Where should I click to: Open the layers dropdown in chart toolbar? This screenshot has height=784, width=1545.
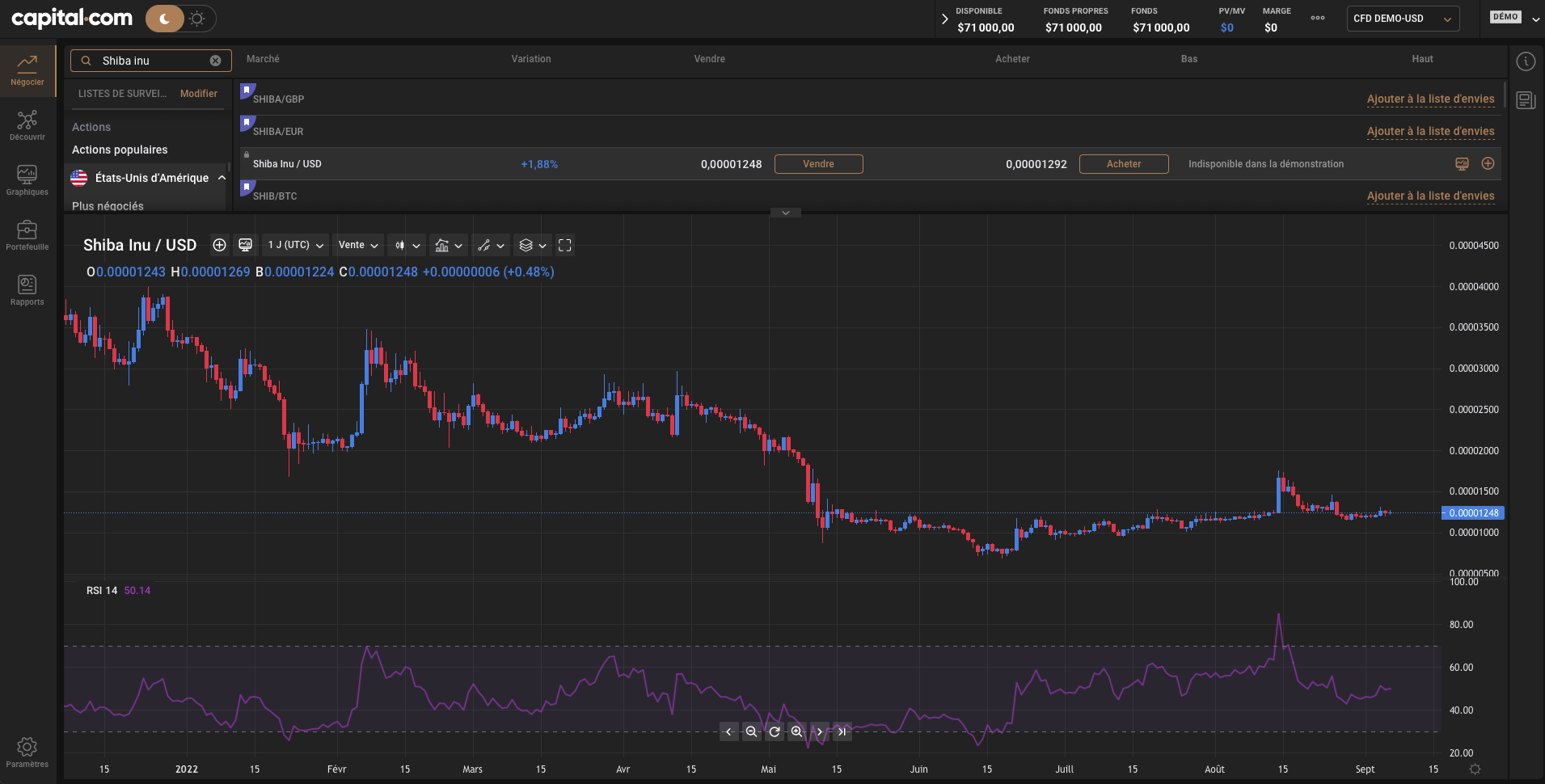(533, 245)
